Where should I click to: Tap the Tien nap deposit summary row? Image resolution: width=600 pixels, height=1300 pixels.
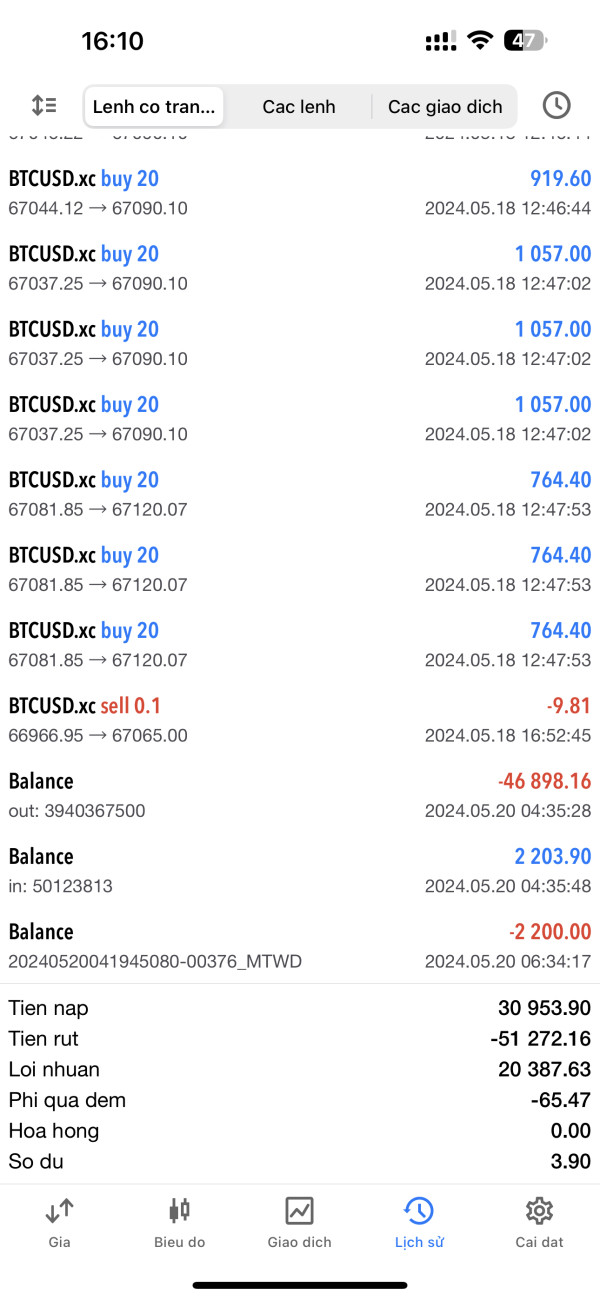tap(300, 1007)
